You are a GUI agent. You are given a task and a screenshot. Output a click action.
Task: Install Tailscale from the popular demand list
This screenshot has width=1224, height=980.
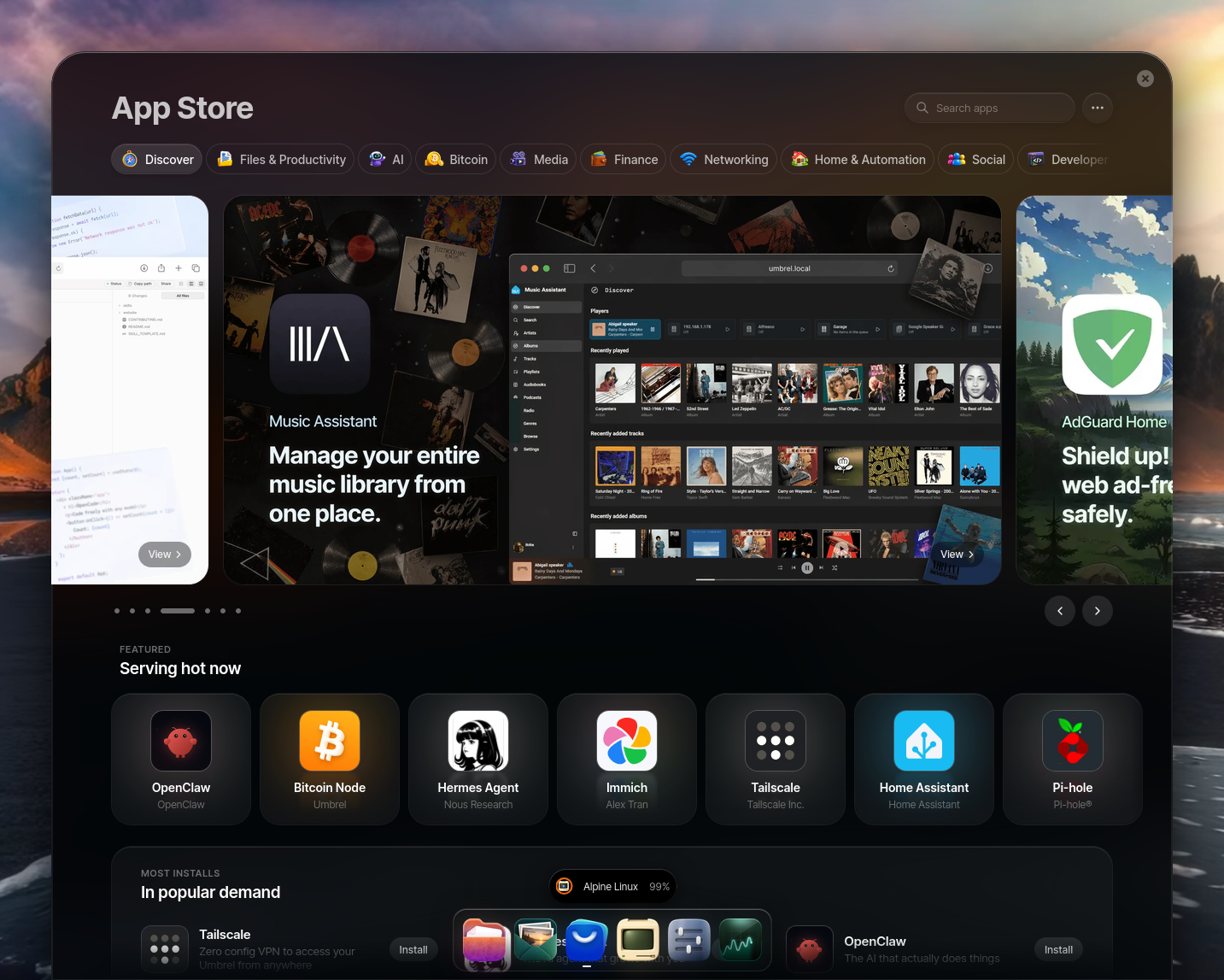point(413,949)
